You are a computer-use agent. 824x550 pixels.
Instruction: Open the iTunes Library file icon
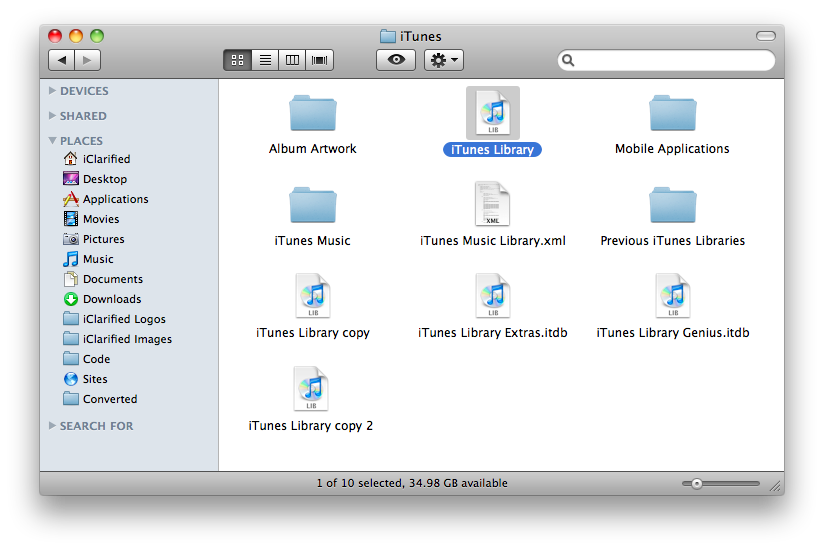[493, 112]
